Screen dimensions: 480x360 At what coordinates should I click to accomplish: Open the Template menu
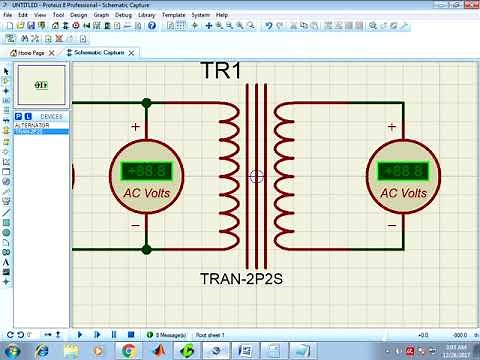pyautogui.click(x=174, y=15)
